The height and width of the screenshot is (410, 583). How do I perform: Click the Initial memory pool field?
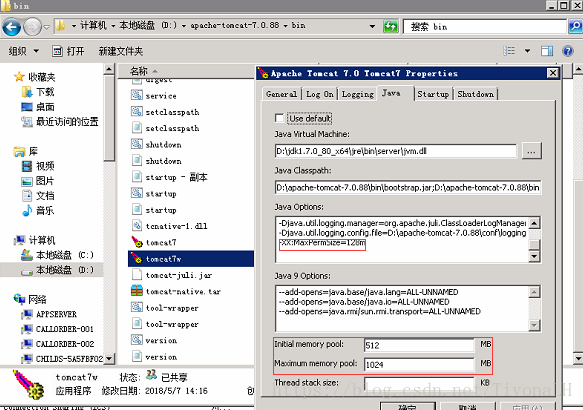pos(419,345)
